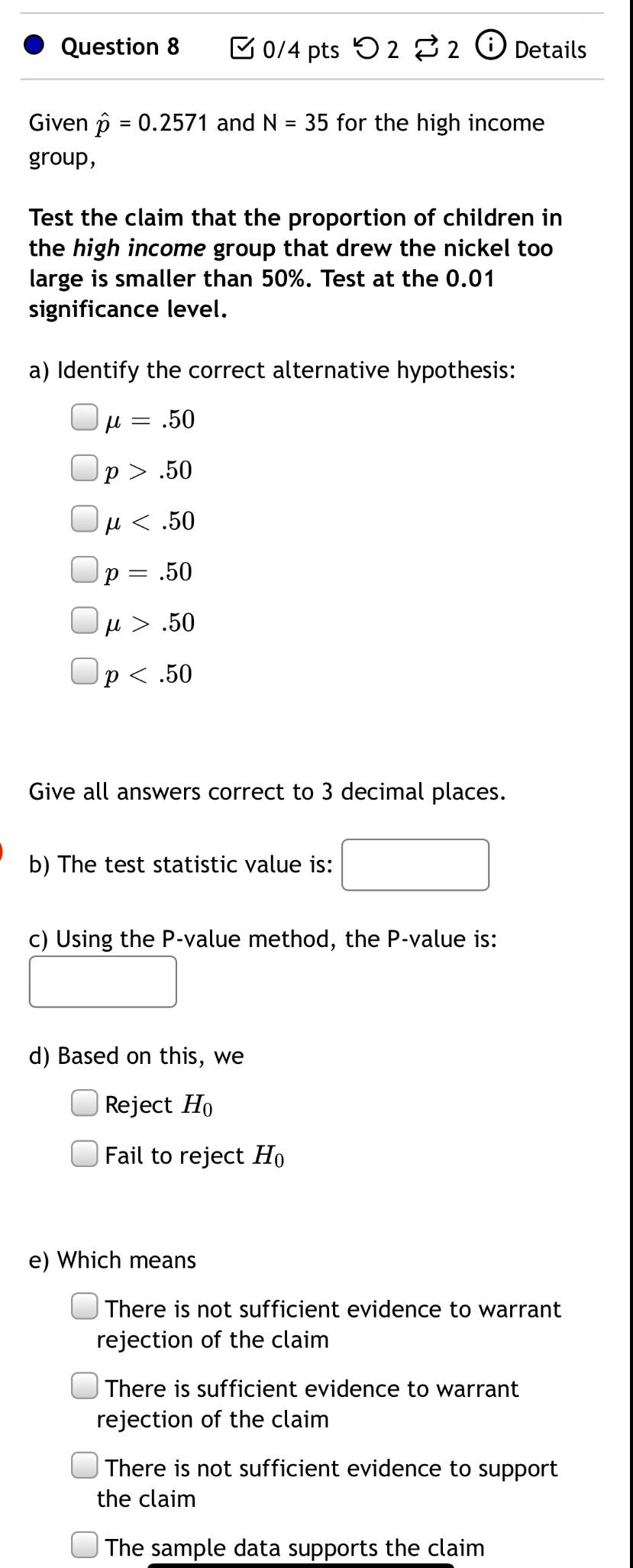Click the points checkmark icon
The height and width of the screenshot is (1568, 633).
pos(241,50)
